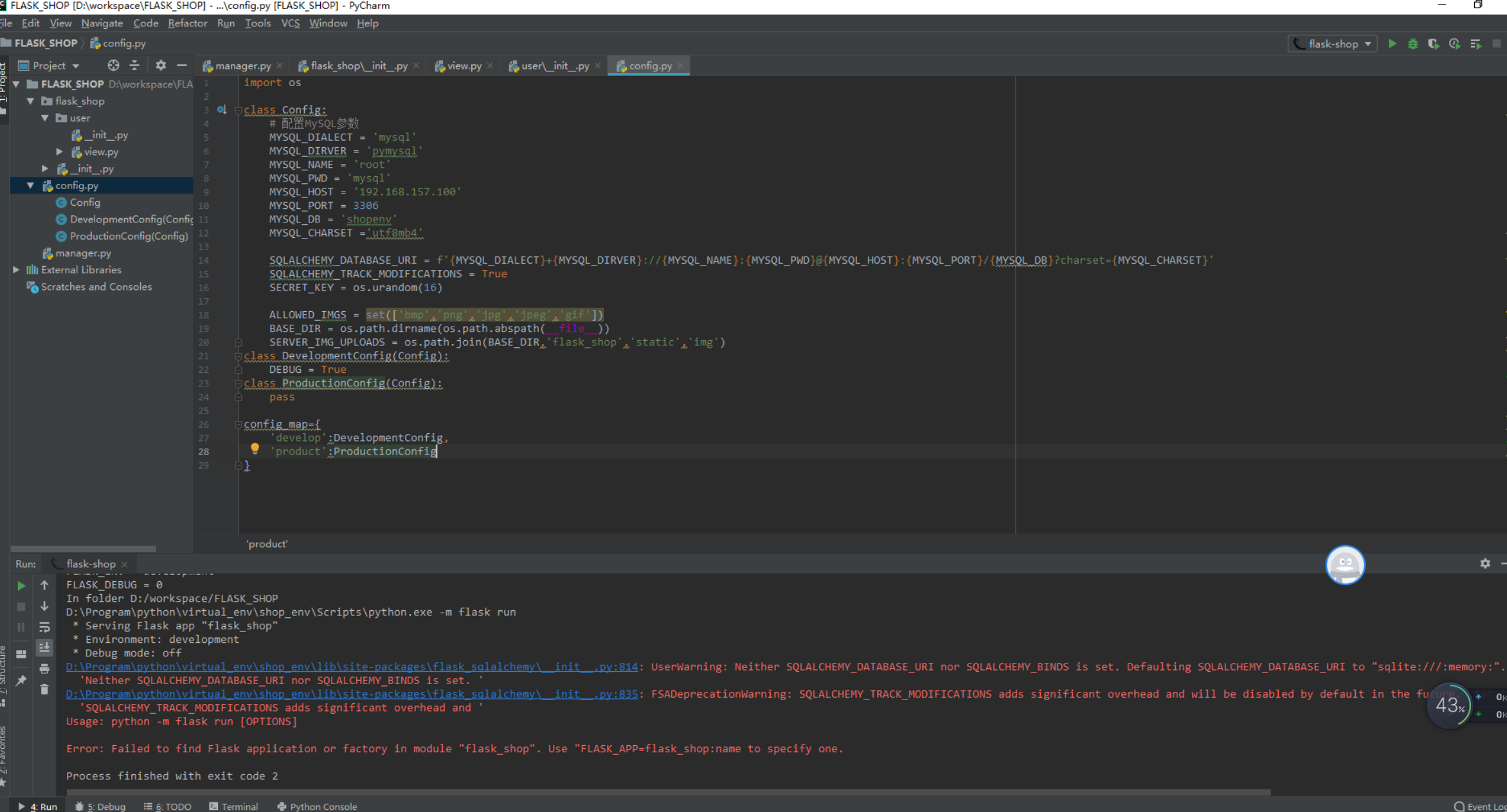
Task: Run the flask-shop configuration from the top toolbar
Action: [1392, 44]
